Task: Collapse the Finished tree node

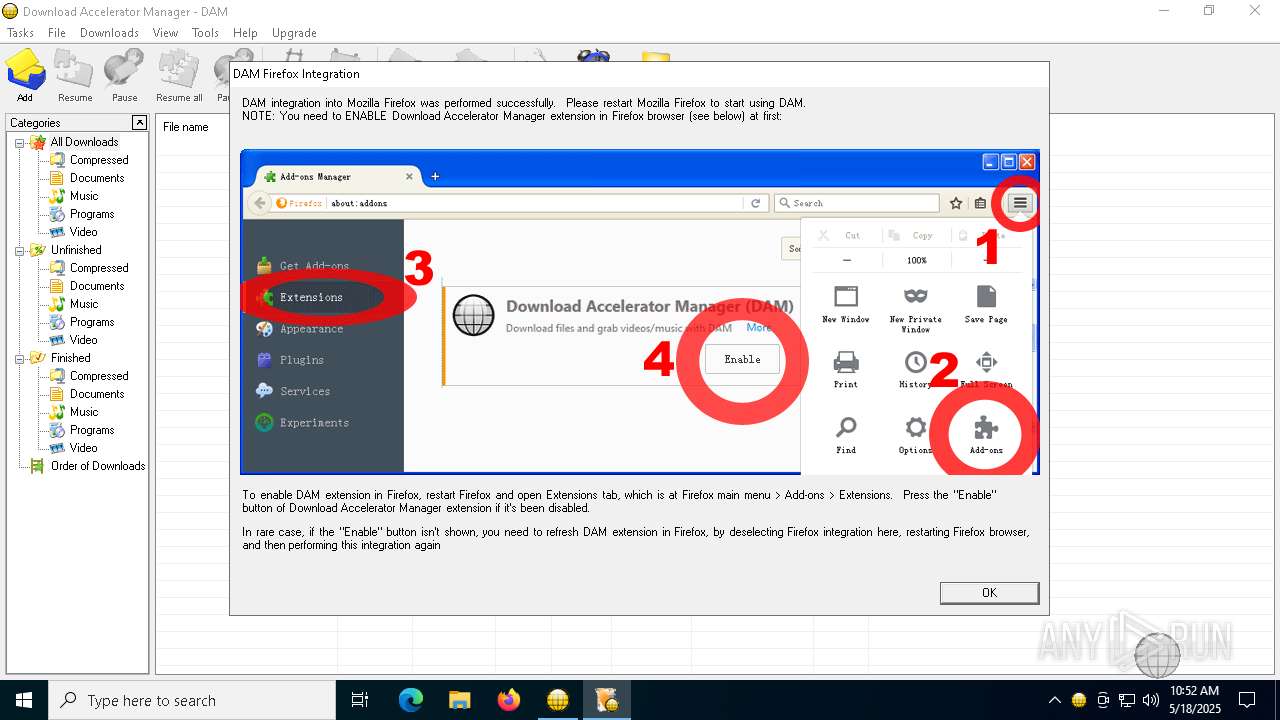Action: [x=19, y=358]
